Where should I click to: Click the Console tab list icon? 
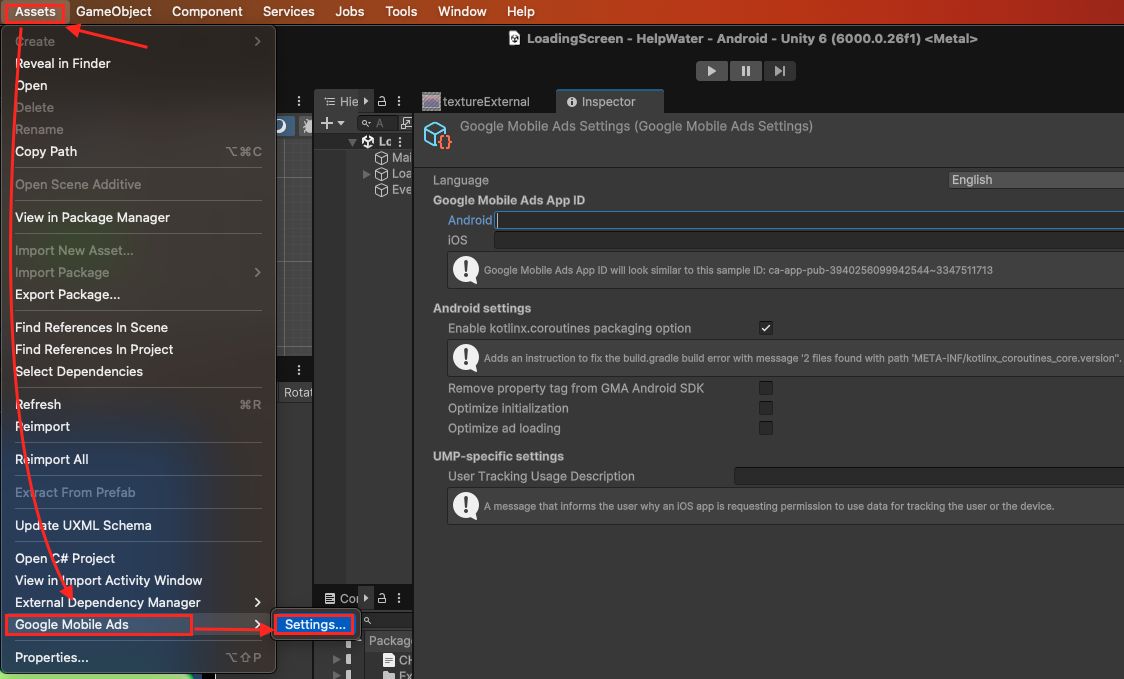(x=330, y=598)
